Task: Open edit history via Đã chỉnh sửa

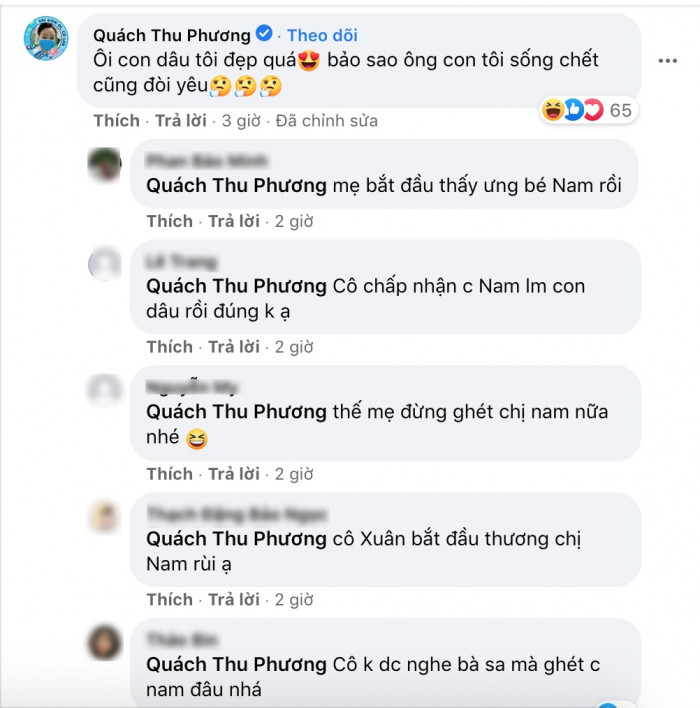Action: pyautogui.click(x=327, y=121)
